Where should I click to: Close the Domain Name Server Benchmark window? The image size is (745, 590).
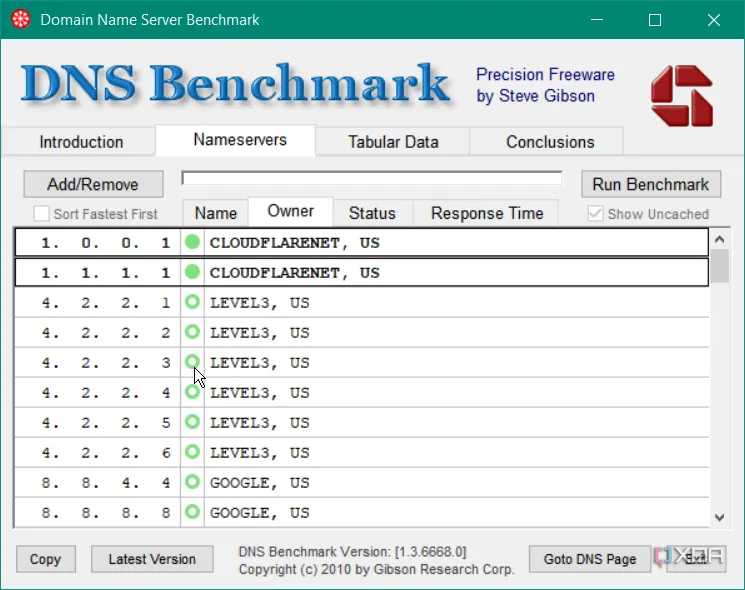[714, 20]
